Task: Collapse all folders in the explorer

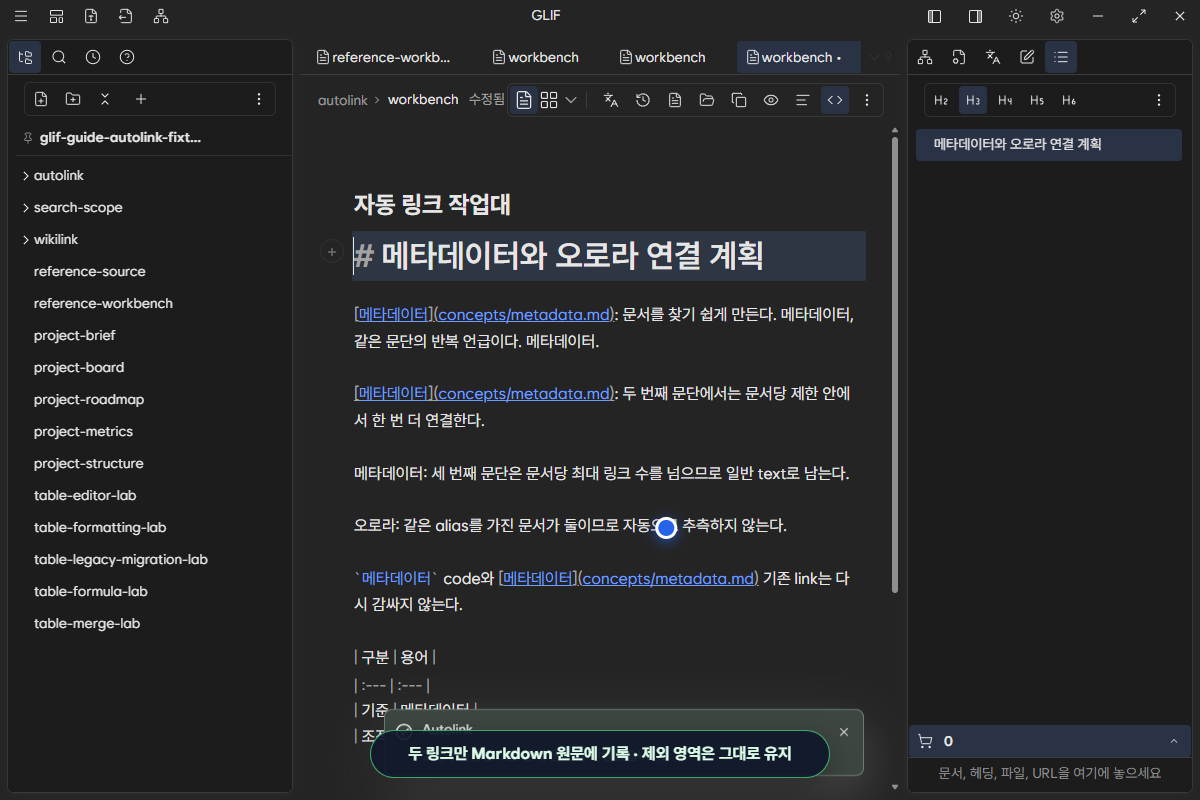Action: [x=105, y=99]
